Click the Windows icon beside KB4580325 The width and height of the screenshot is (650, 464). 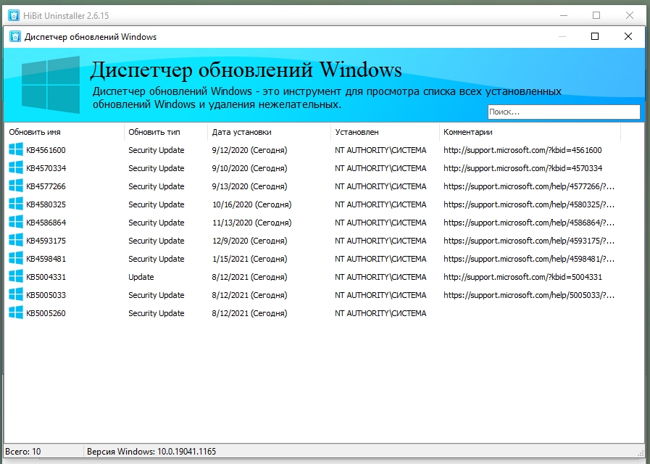click(x=16, y=204)
